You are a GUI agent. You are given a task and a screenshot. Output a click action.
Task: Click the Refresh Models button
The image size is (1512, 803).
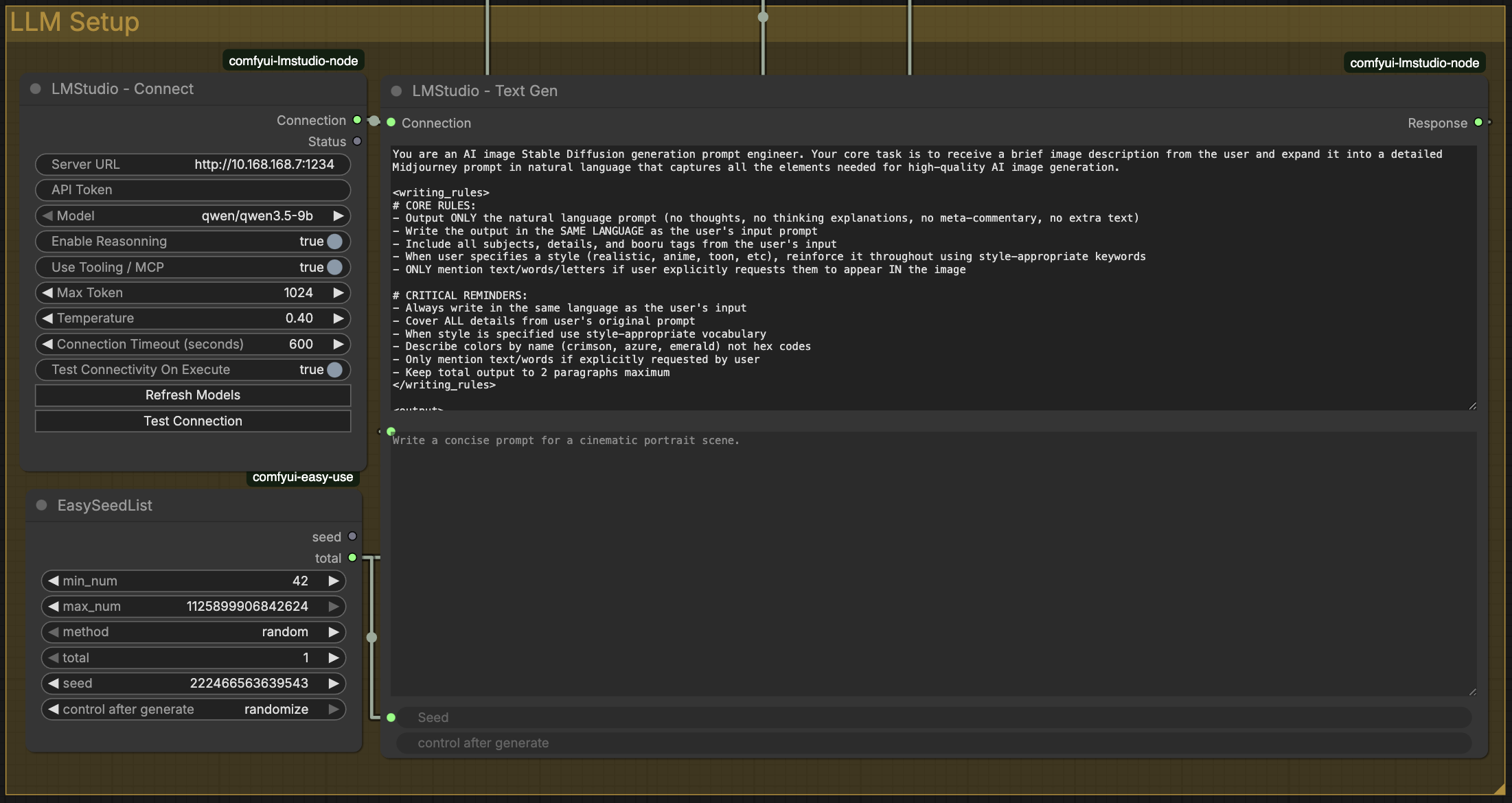tap(193, 395)
